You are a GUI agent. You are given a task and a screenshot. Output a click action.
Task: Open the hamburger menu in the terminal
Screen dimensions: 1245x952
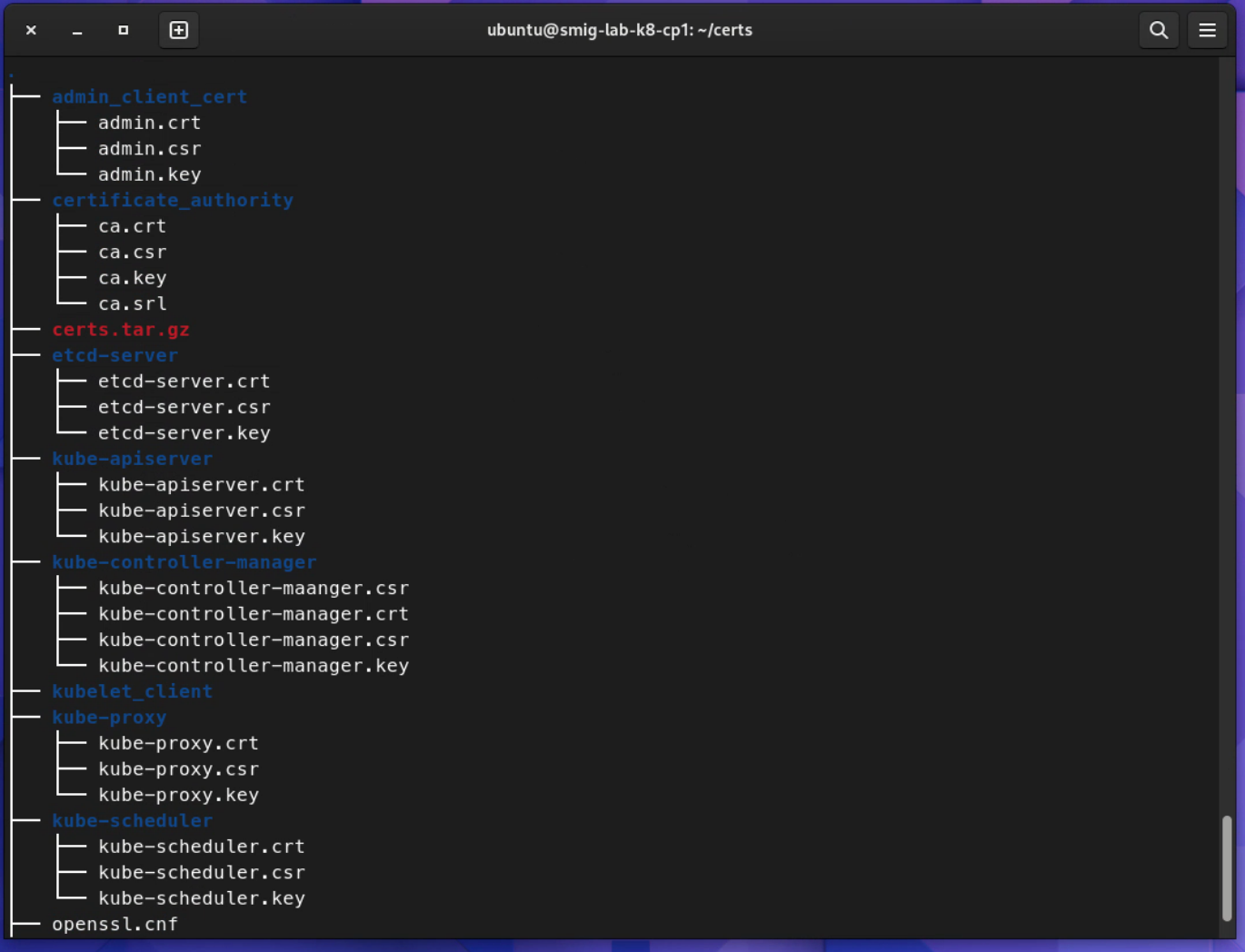(x=1207, y=29)
